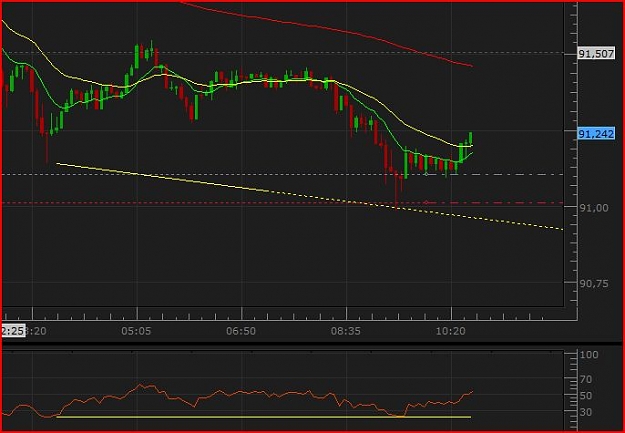This screenshot has height=433, width=625.
Task: Select the current price label 91,242
Action: click(x=596, y=134)
